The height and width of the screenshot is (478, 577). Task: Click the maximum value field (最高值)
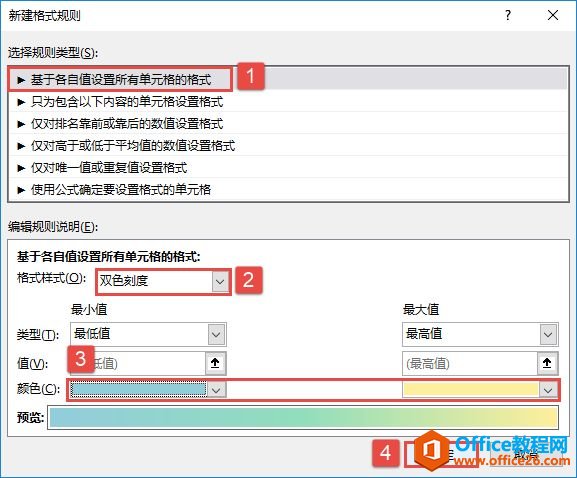(470, 364)
